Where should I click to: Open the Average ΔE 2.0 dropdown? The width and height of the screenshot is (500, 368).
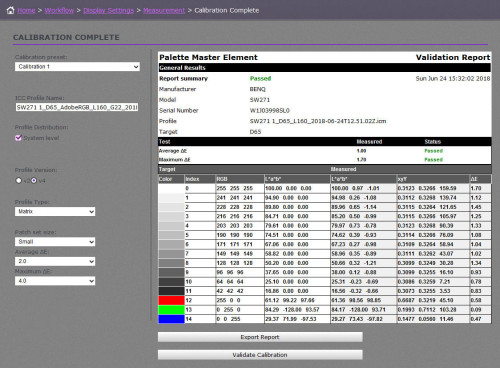[x=55, y=261]
